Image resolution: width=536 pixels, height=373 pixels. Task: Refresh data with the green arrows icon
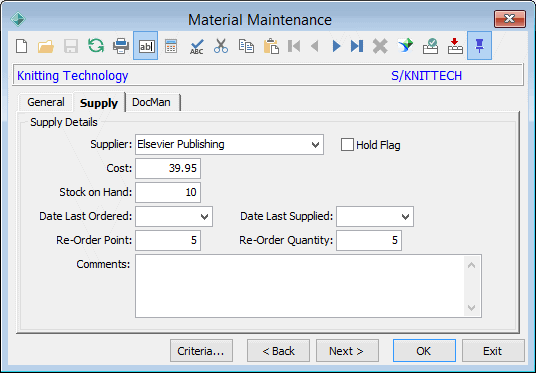click(x=96, y=45)
